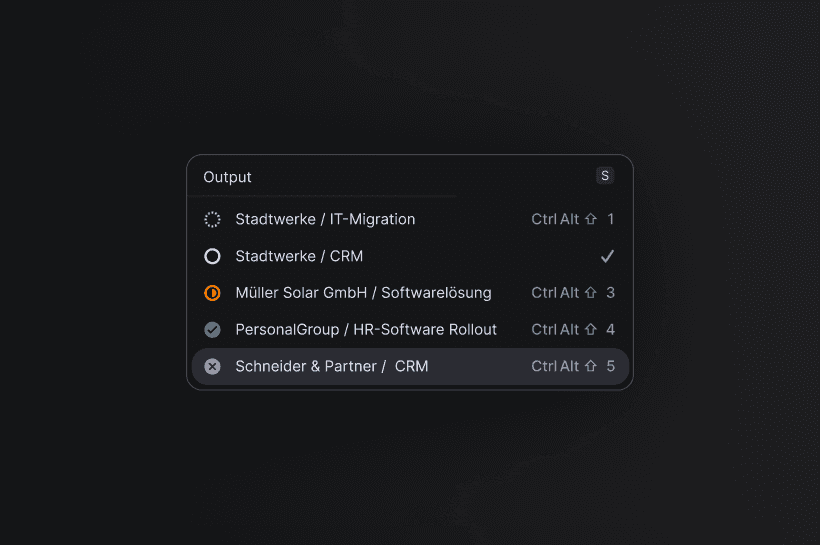Click Ctrl Alt 3 shortcut label
The image size is (820, 545).
pos(572,293)
